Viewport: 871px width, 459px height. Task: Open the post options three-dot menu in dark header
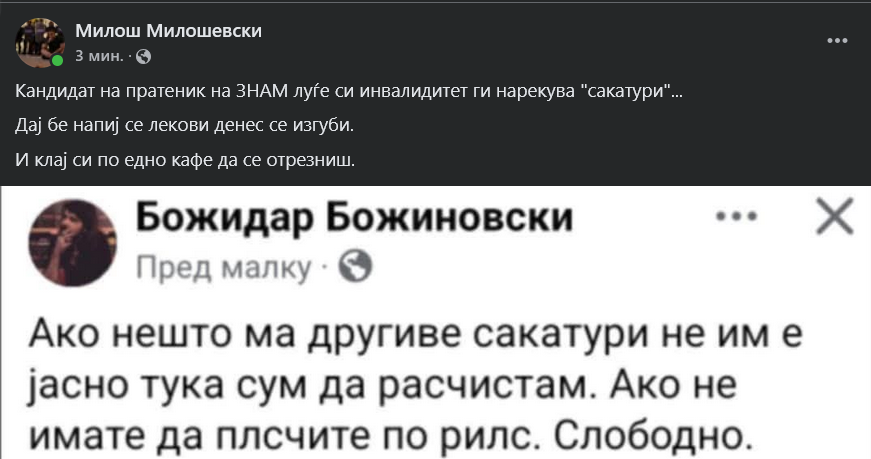tap(838, 42)
